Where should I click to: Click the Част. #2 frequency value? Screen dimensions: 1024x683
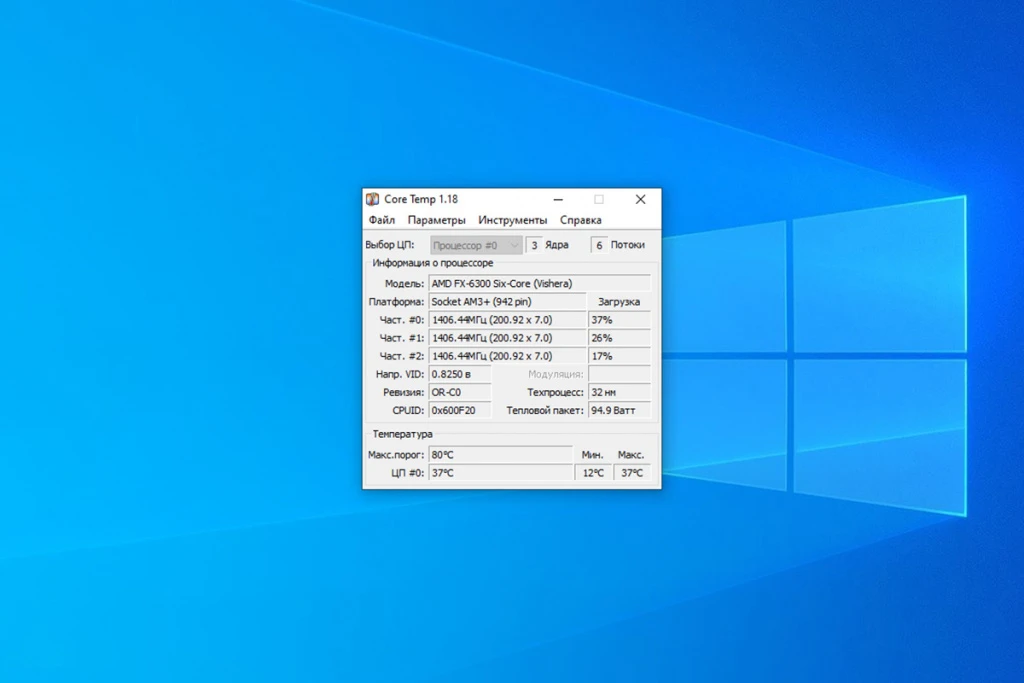507,357
